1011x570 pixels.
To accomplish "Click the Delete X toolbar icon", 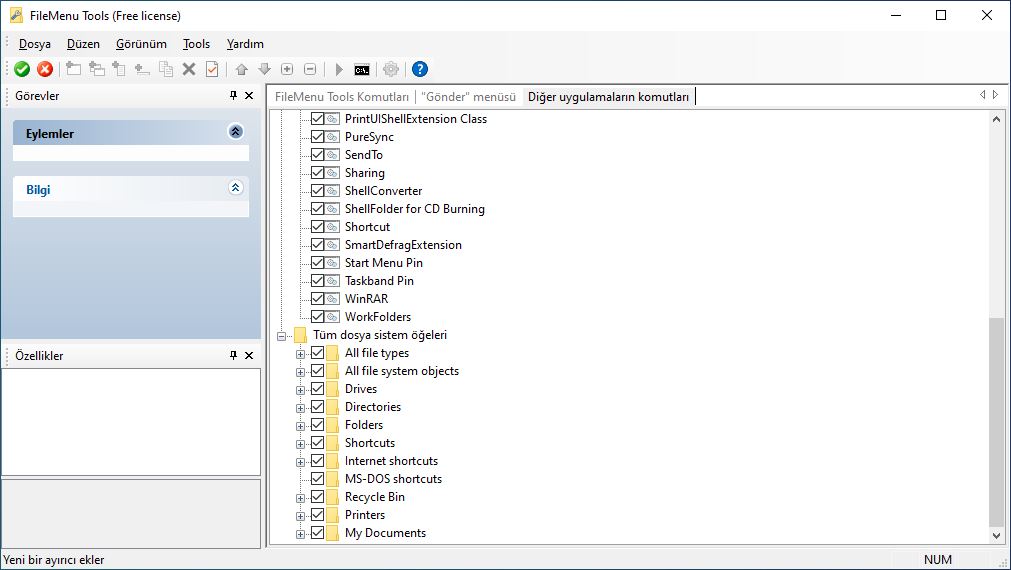I will 189,69.
